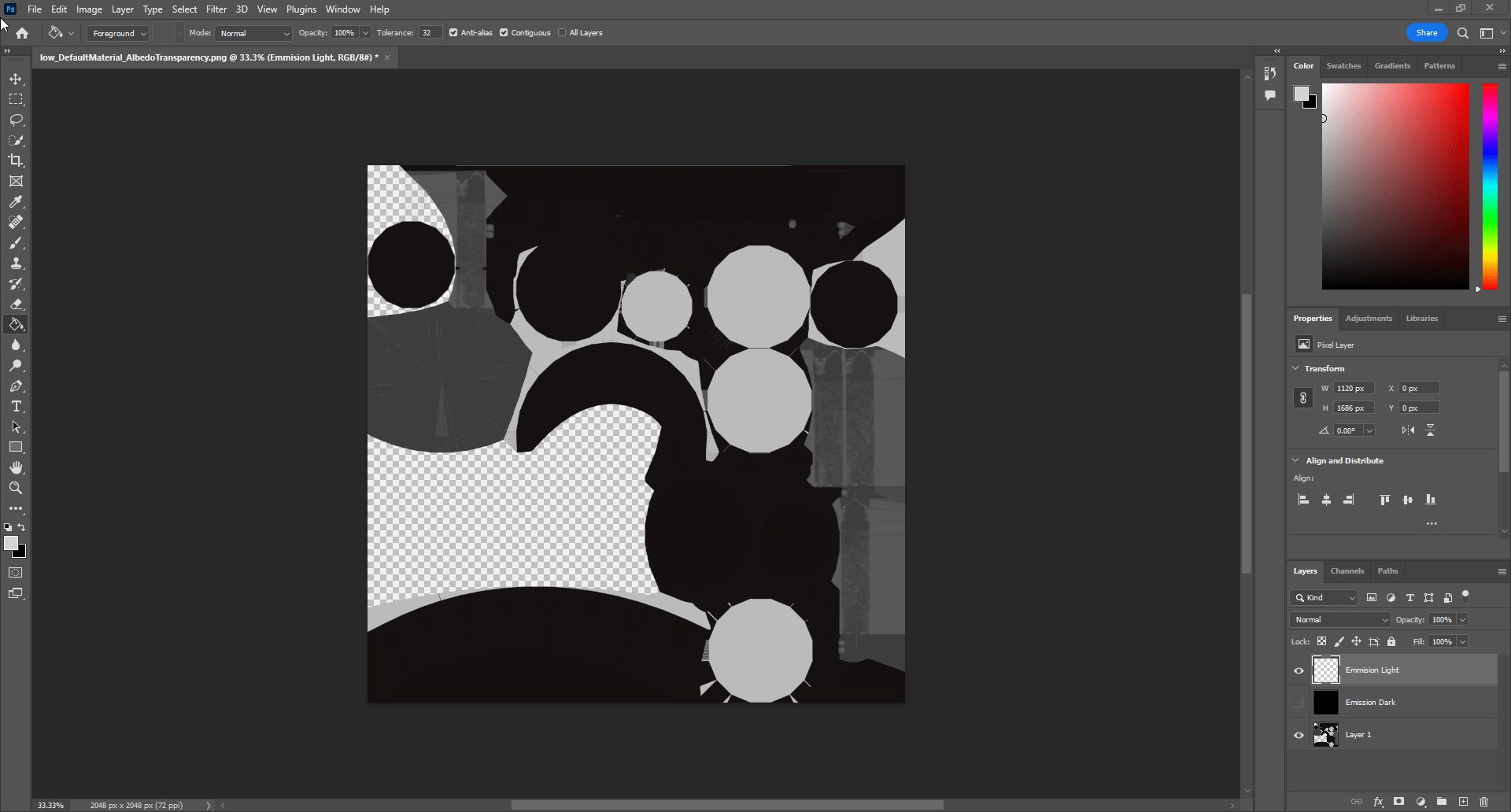Pick the Eyedropper tool
Viewport: 1511px width, 812px height.
point(16,202)
